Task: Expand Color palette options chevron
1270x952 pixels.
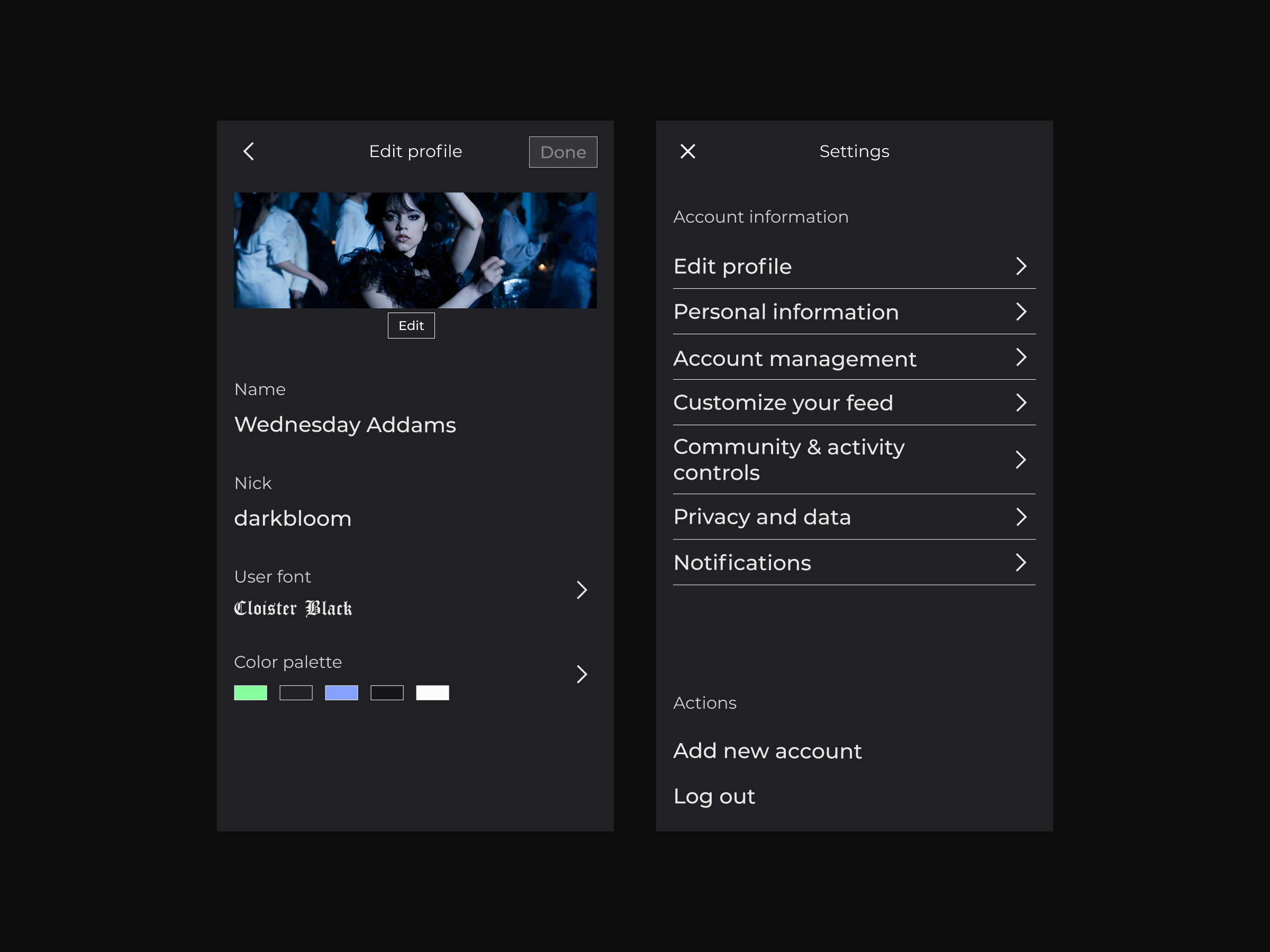Action: click(x=581, y=674)
